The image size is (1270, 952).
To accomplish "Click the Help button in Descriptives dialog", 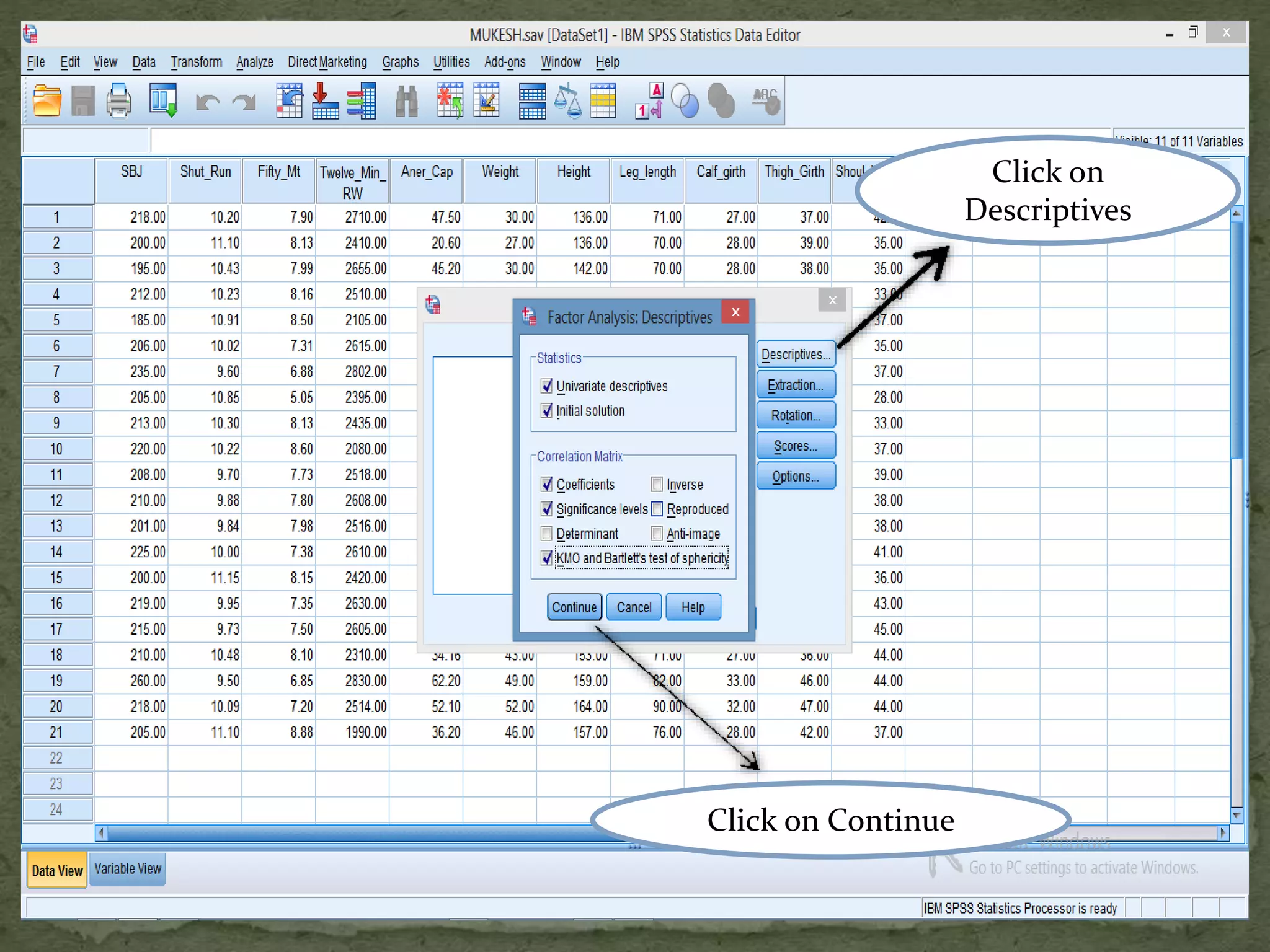I will (693, 607).
